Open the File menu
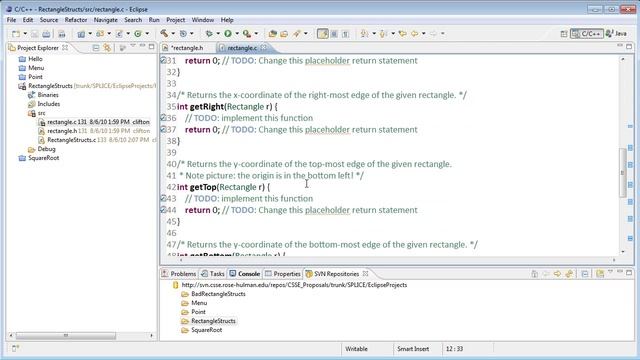 (x=11, y=20)
